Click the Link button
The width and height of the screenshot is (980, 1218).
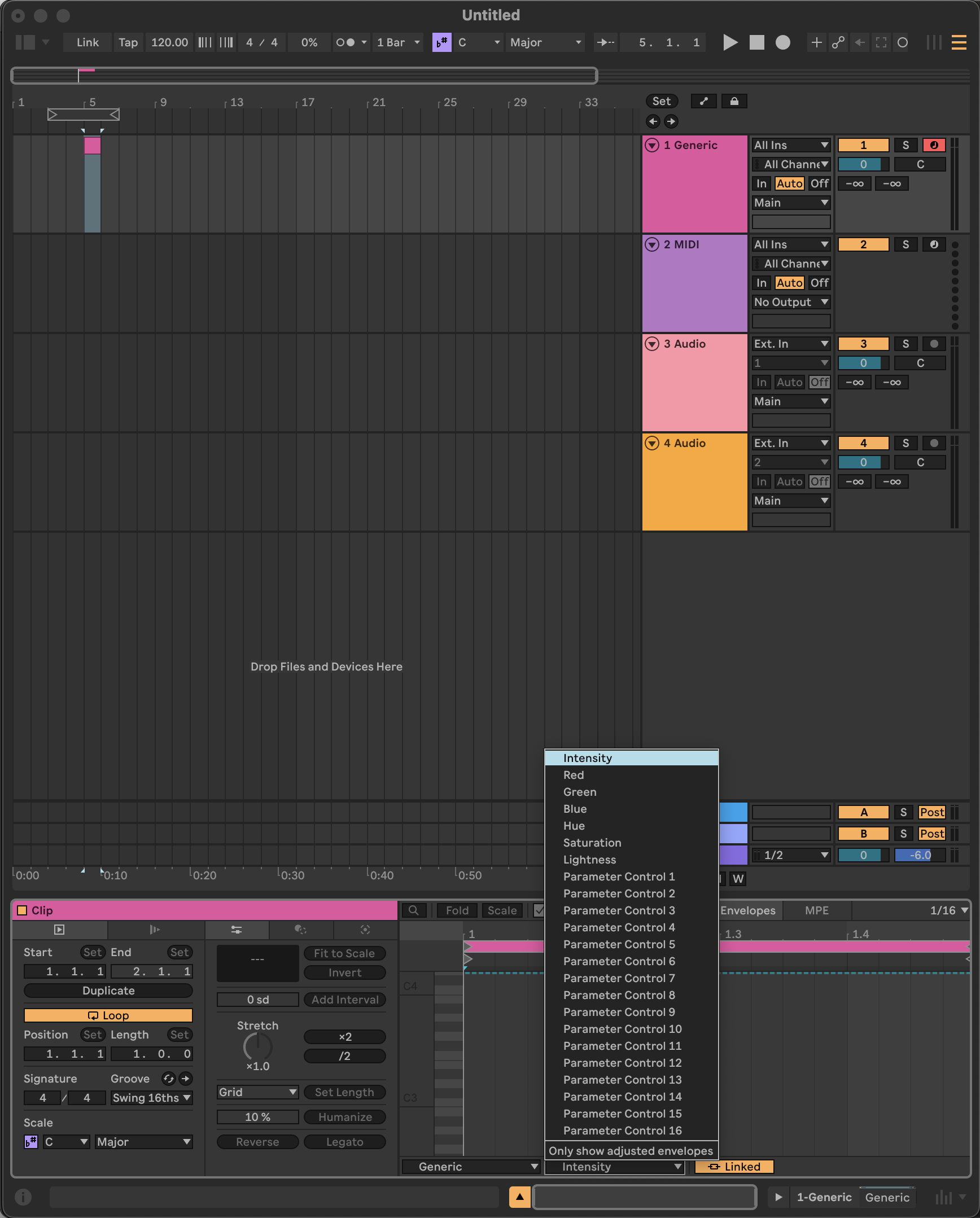click(88, 42)
